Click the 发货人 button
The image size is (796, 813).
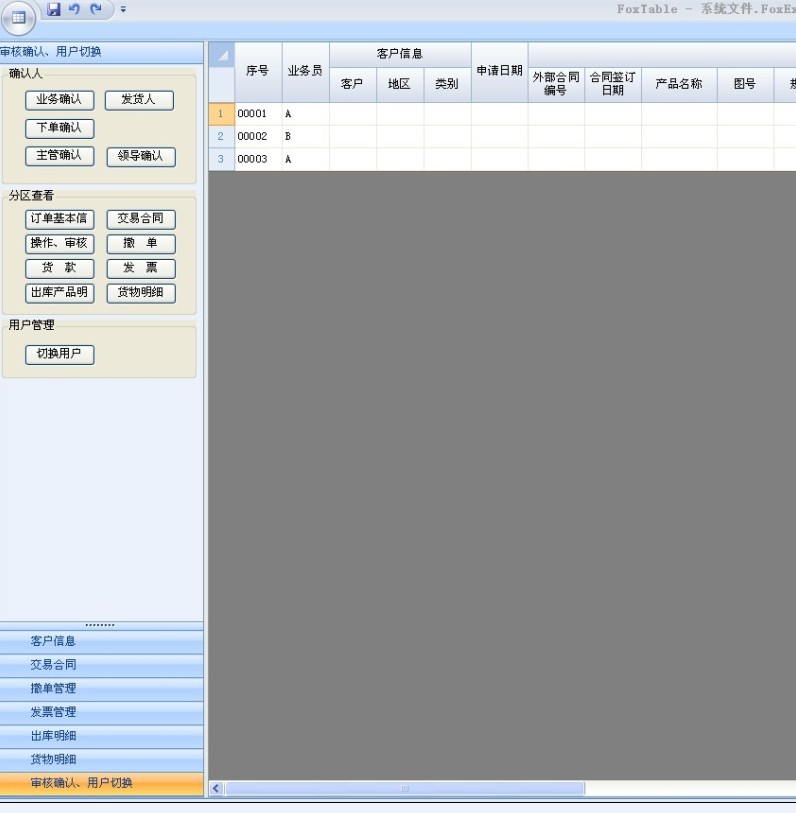pyautogui.click(x=139, y=100)
